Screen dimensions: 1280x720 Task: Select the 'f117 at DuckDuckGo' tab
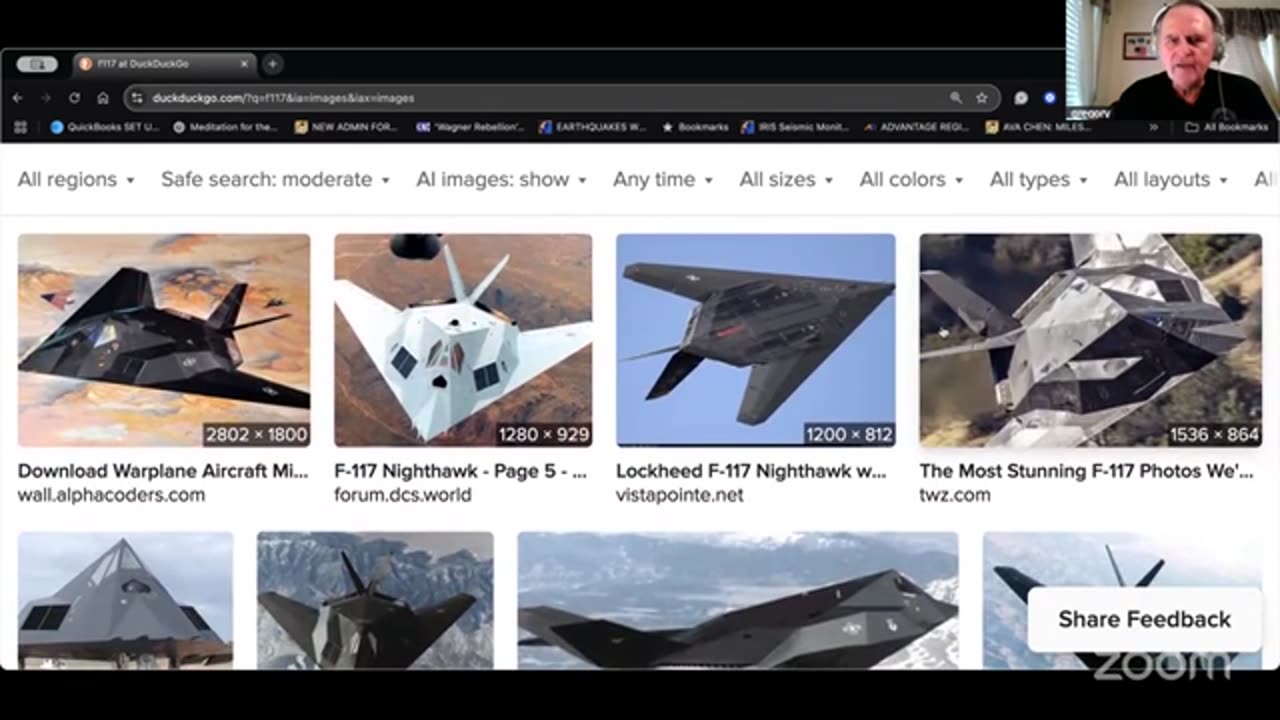(x=164, y=64)
